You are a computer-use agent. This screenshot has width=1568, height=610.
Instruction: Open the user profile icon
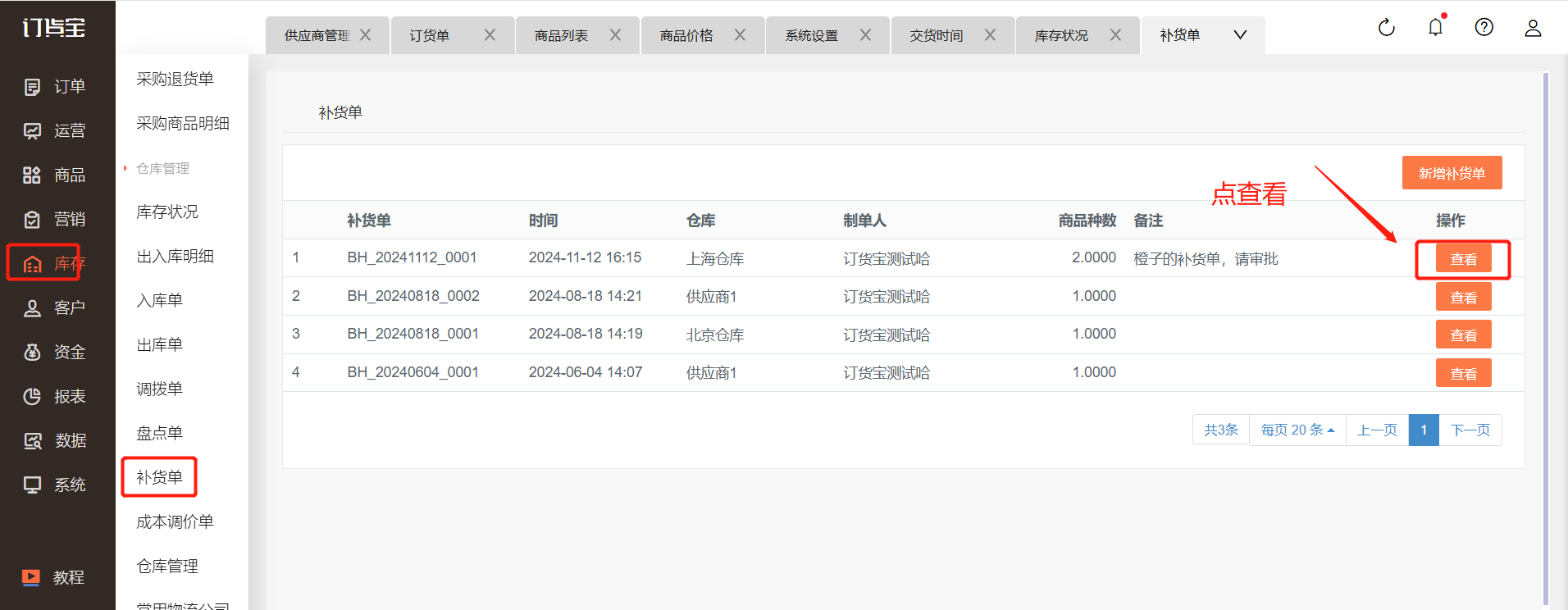[1532, 28]
